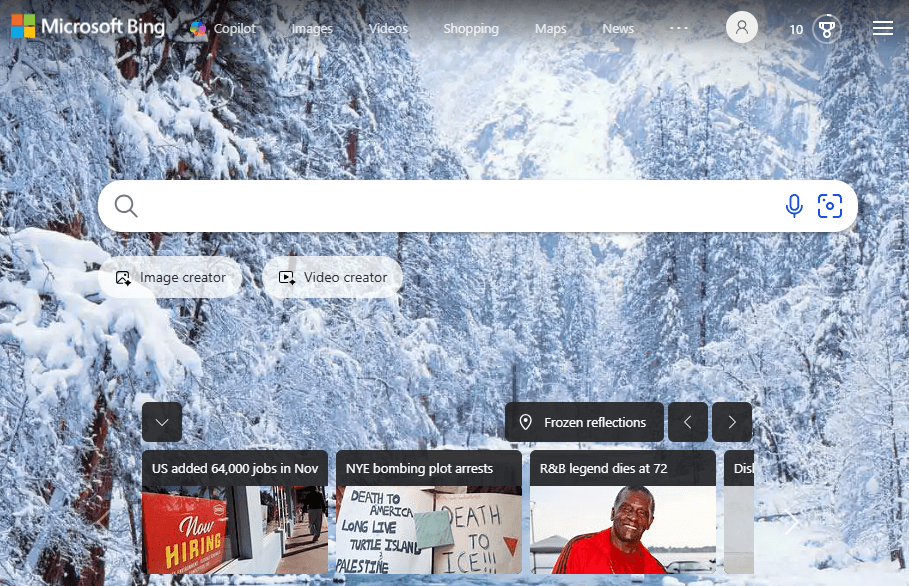Open the account sign-in profile icon
The image size is (909, 586).
(x=741, y=27)
